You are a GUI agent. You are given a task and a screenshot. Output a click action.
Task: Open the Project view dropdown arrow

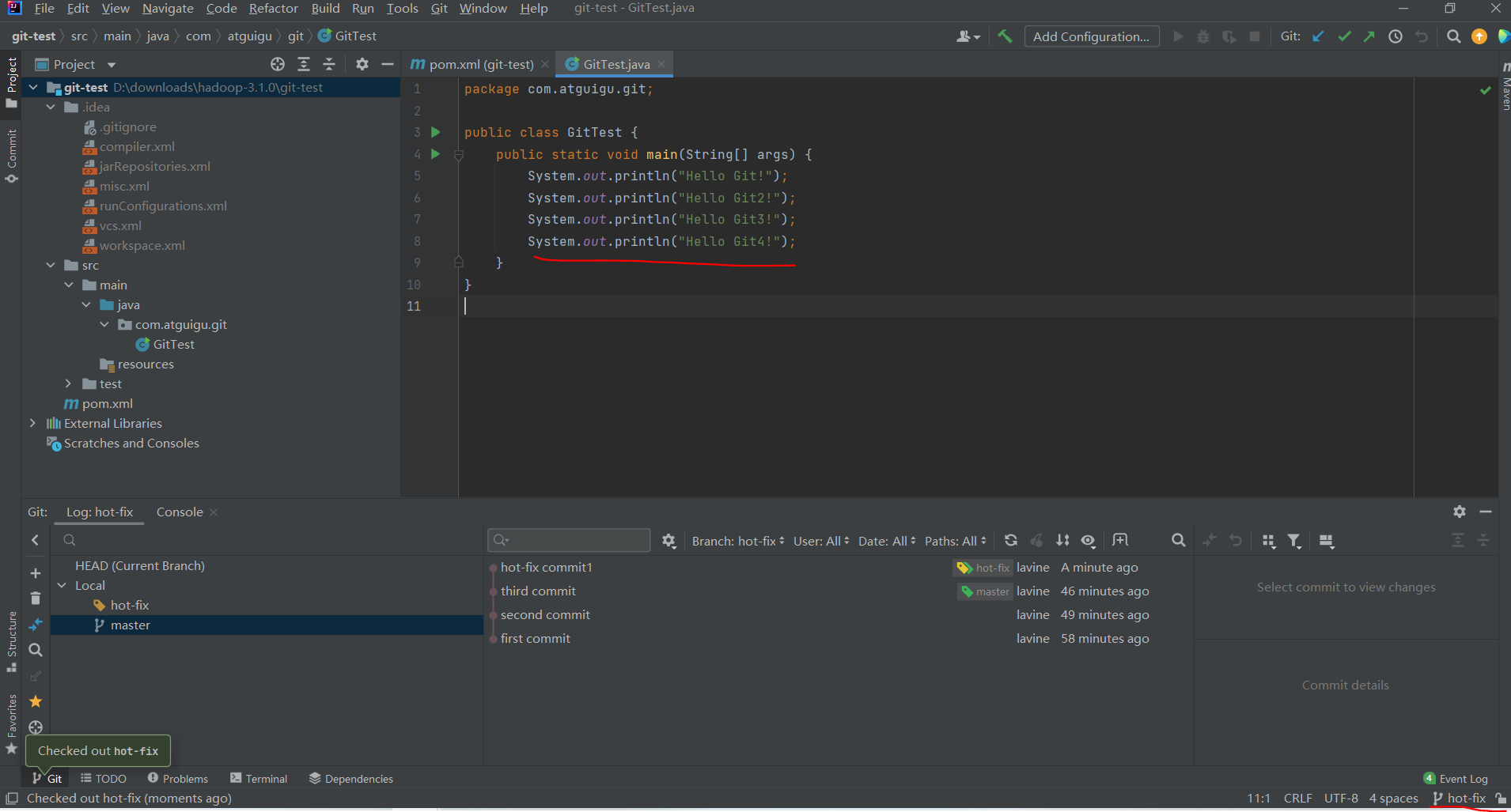[x=112, y=65]
